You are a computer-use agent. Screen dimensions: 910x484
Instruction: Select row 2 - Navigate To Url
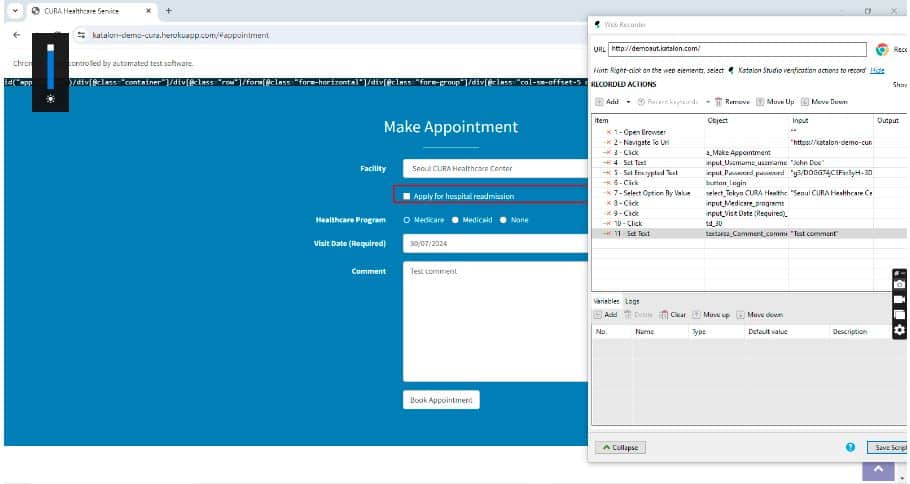(x=749, y=142)
